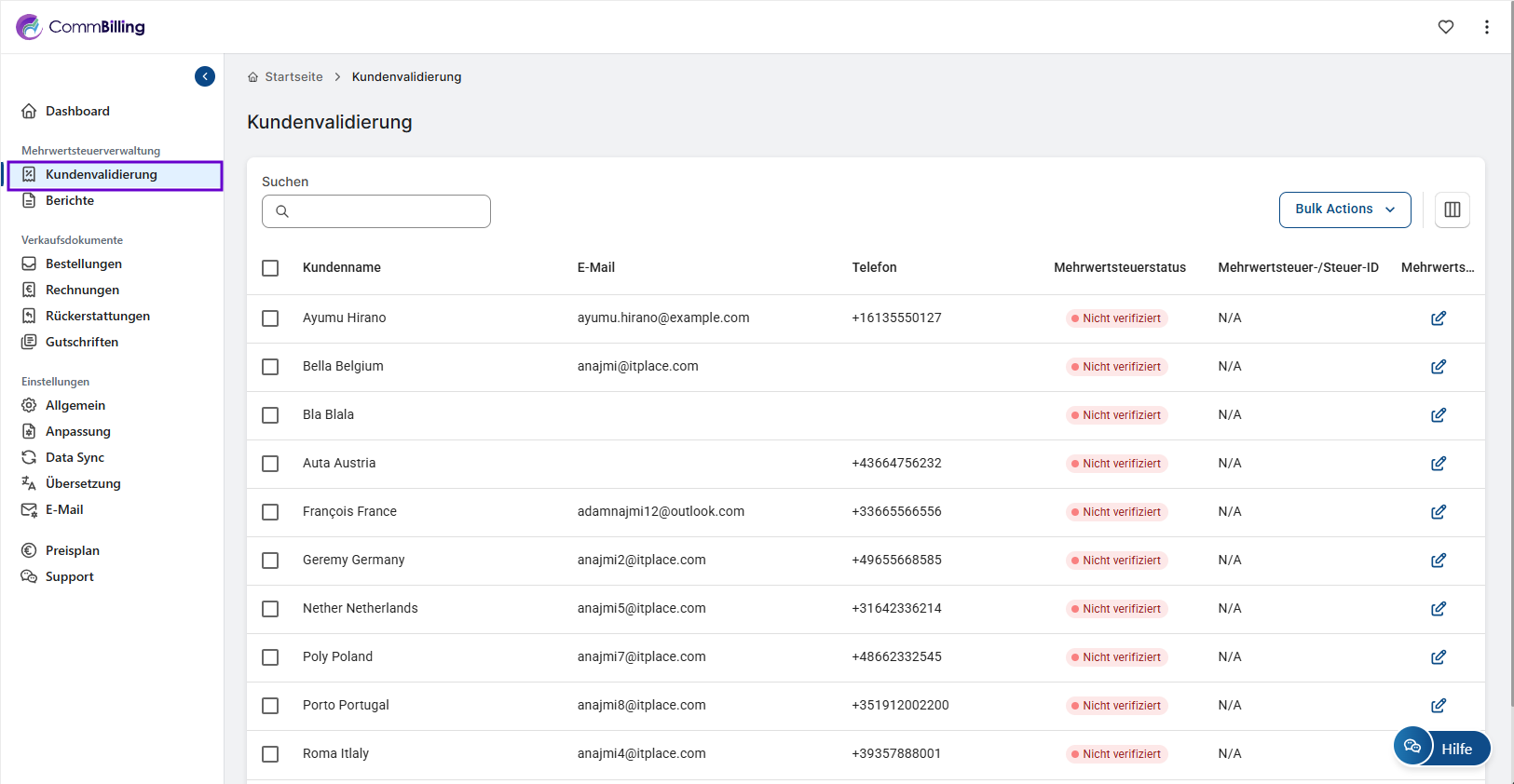This screenshot has width=1514, height=784.
Task: Open the three-dot options menu
Action: coord(1486,27)
